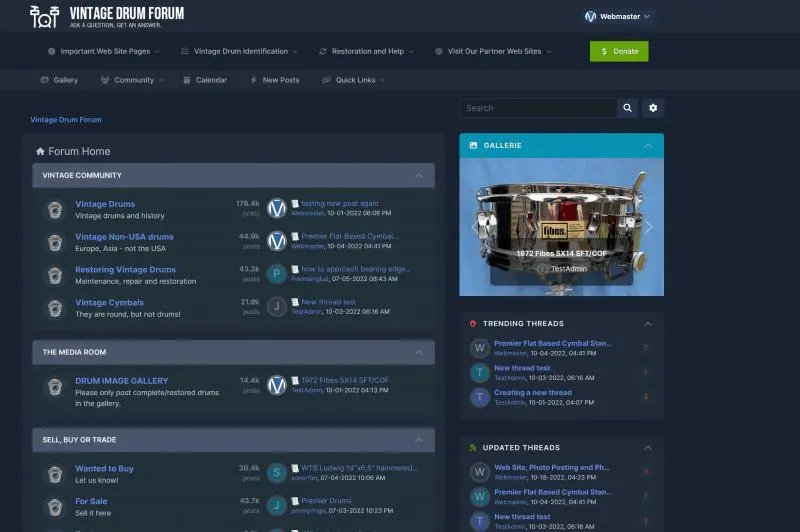Collapse the Trending Threads widget
Viewport: 800px width, 532px height.
point(648,324)
